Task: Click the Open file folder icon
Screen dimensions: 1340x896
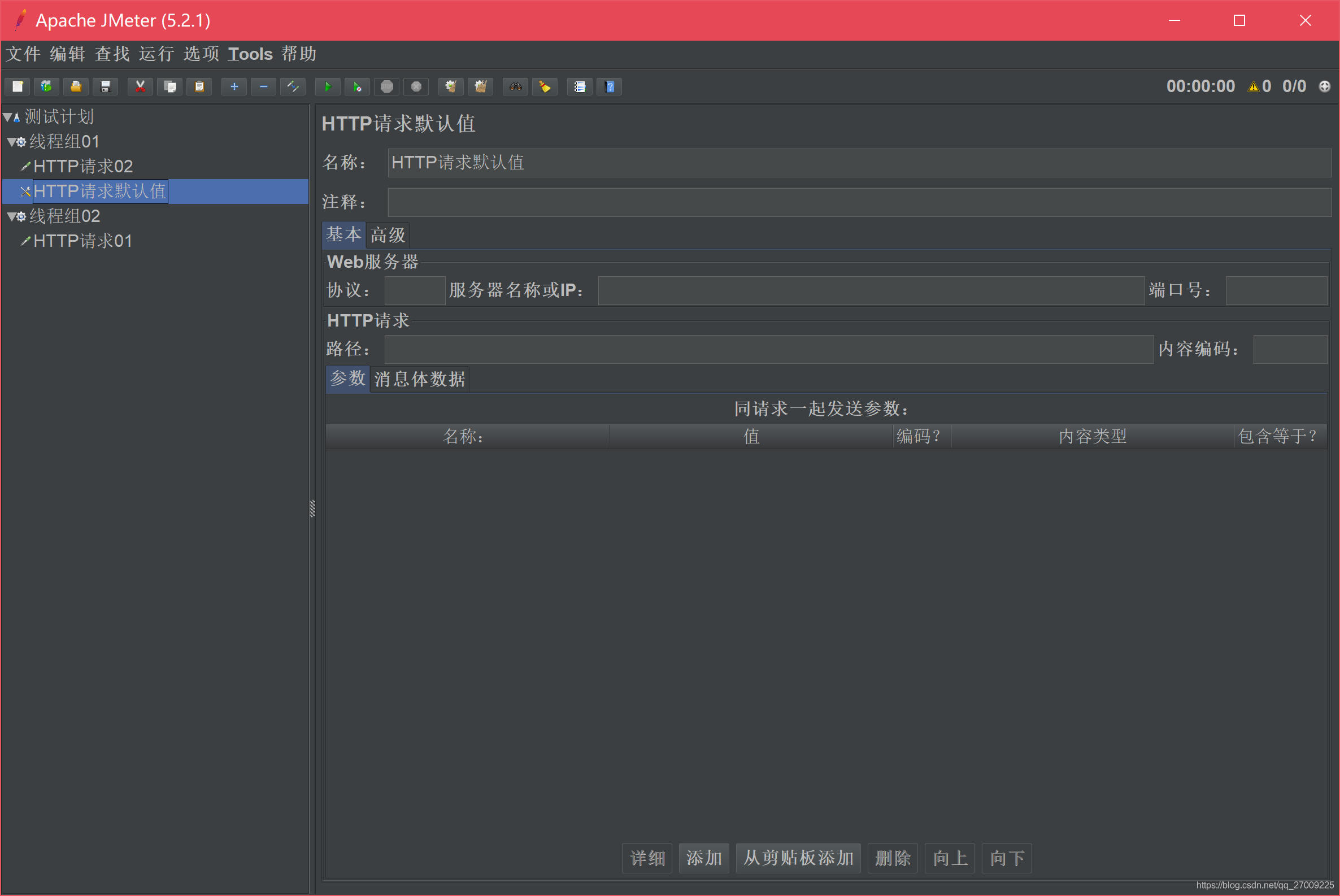Action: pos(76,87)
